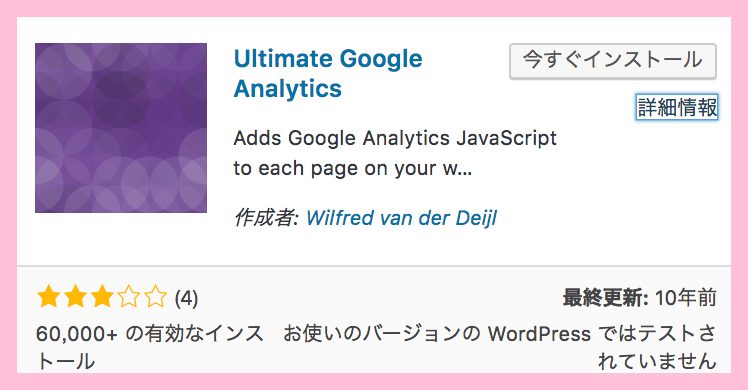Image resolution: width=748 pixels, height=390 pixels.
Task: Click the third filled rating star
Action: [102, 297]
